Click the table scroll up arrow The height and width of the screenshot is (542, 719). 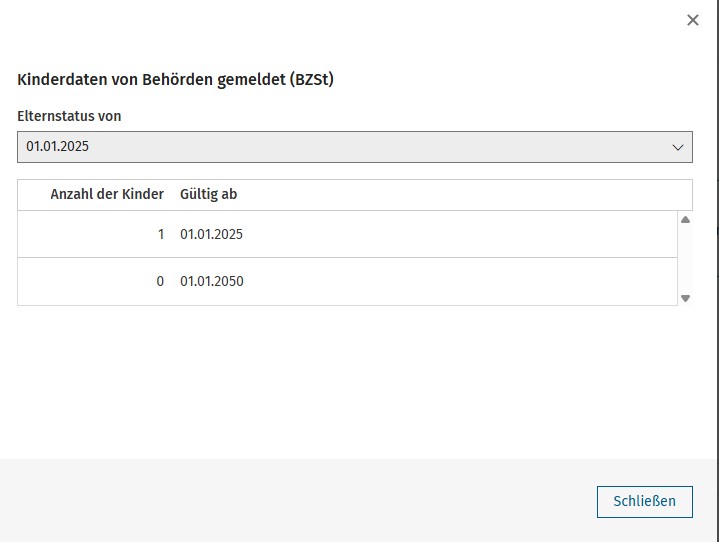click(685, 220)
